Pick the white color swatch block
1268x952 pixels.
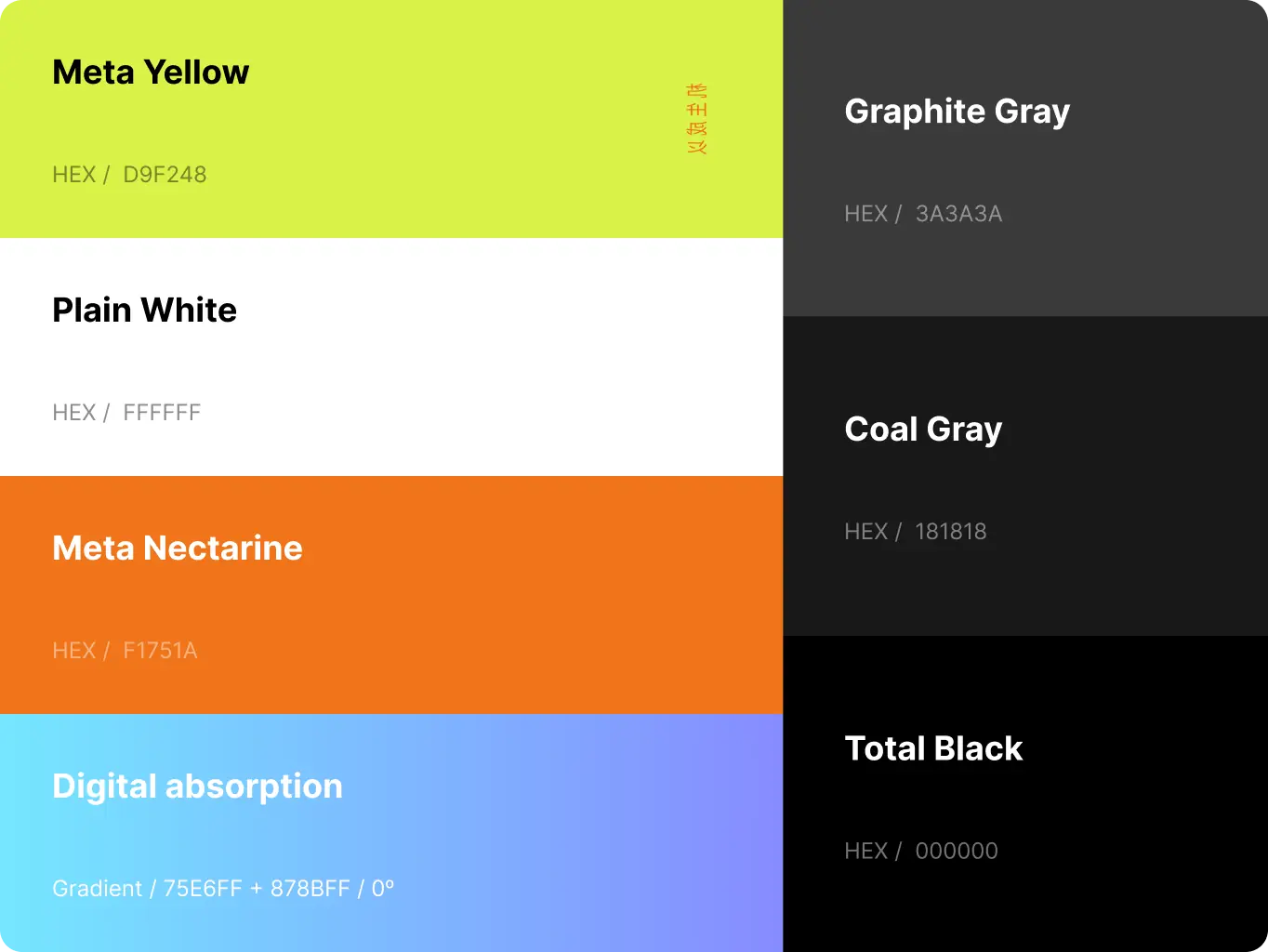pyautogui.click(x=391, y=357)
